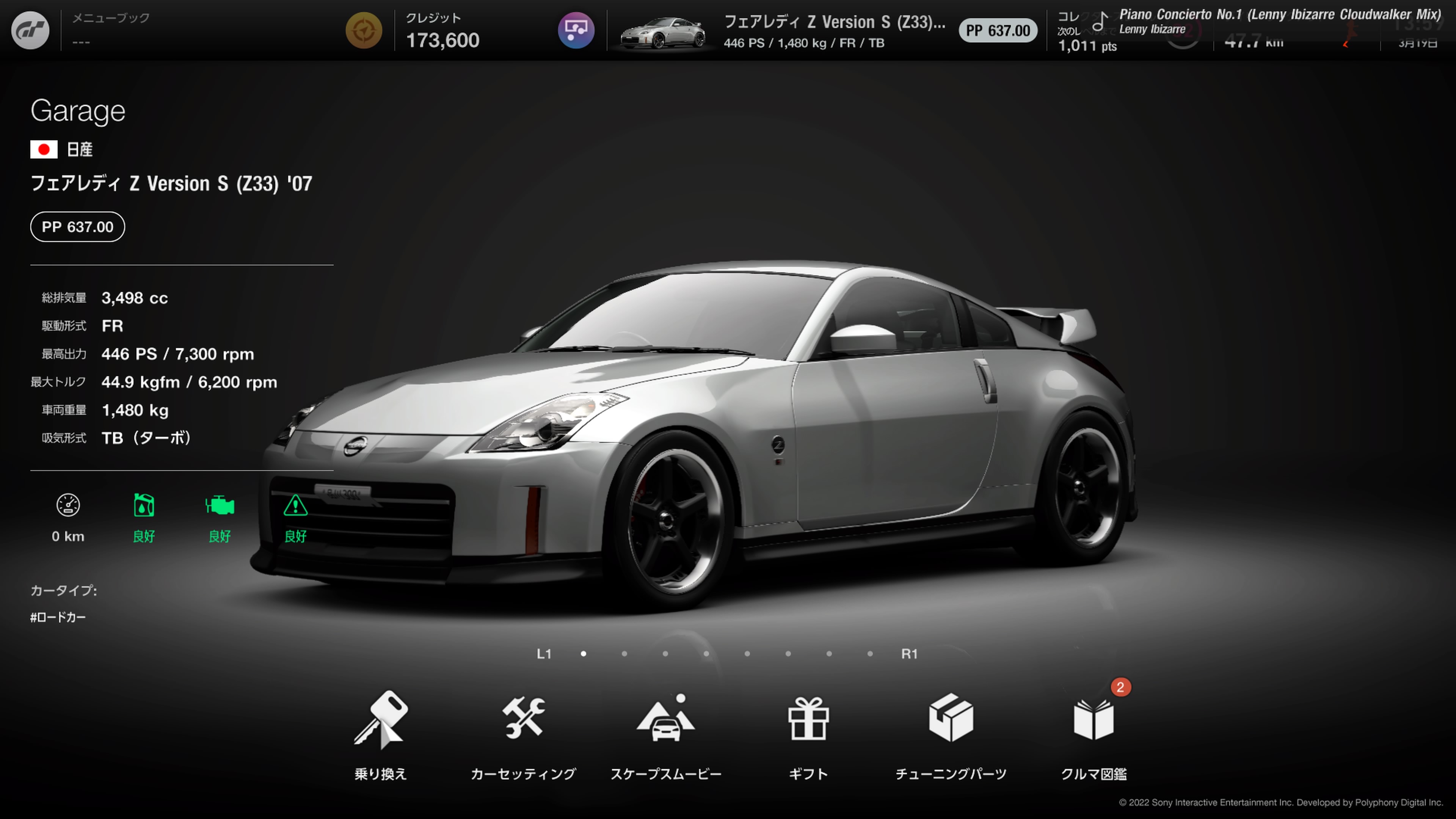
Task: Click the 446 PS / 7,300 rpm value
Action: (x=177, y=355)
